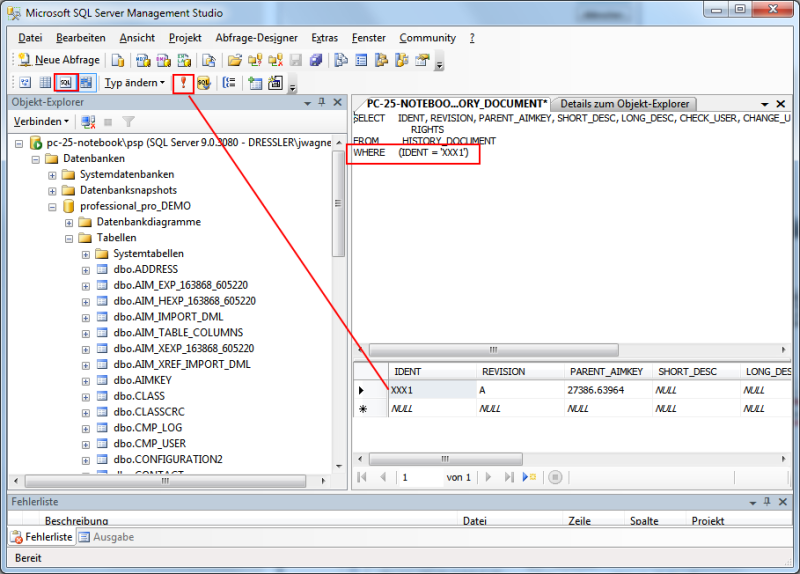This screenshot has width=800, height=574.
Task: Switch to Details zum Objekt-Explorer tab
Action: pyautogui.click(x=624, y=104)
